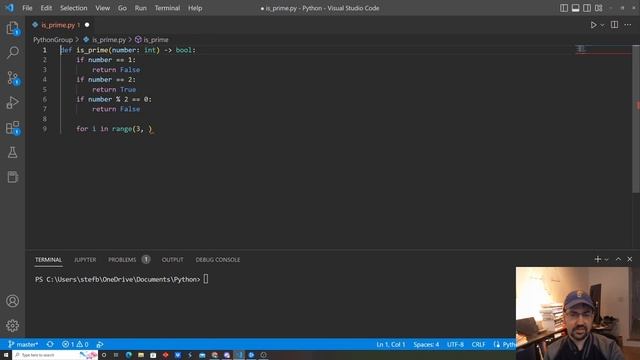Open Task View in Windows taskbar

[x=116, y=355]
